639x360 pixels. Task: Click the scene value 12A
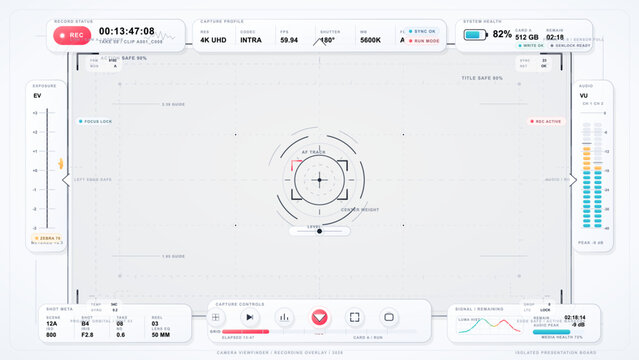51,324
